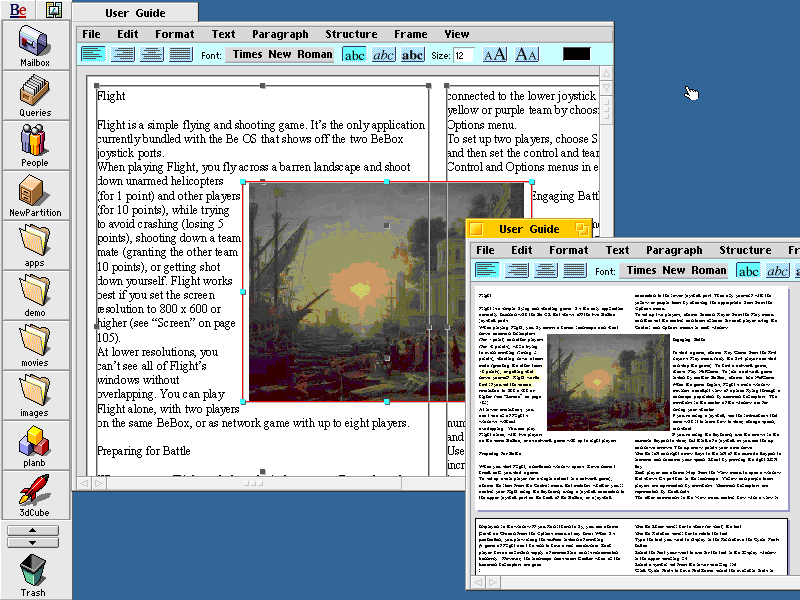Open the NewPartition cabinet icon
This screenshot has height=600, width=800.
tap(35, 196)
